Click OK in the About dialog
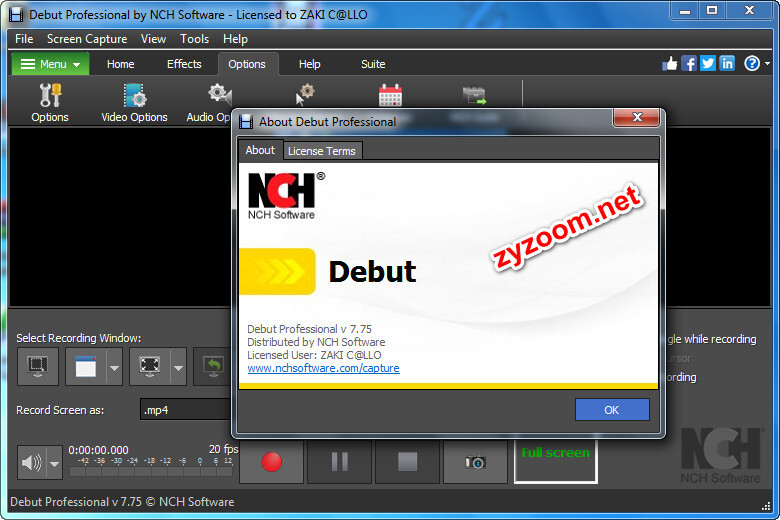The width and height of the screenshot is (780, 520). (612, 410)
